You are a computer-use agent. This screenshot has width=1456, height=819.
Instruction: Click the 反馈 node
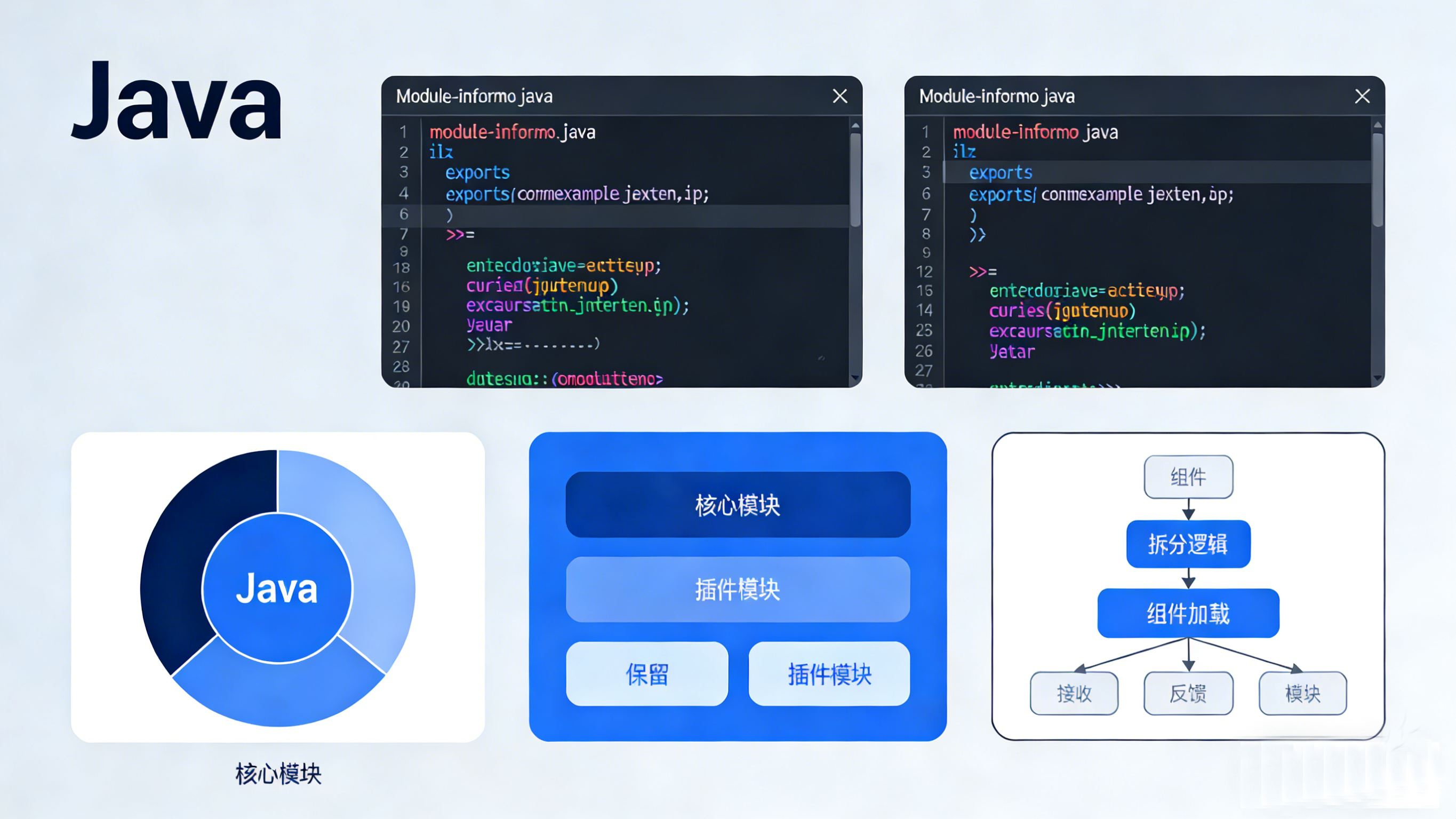point(1188,693)
